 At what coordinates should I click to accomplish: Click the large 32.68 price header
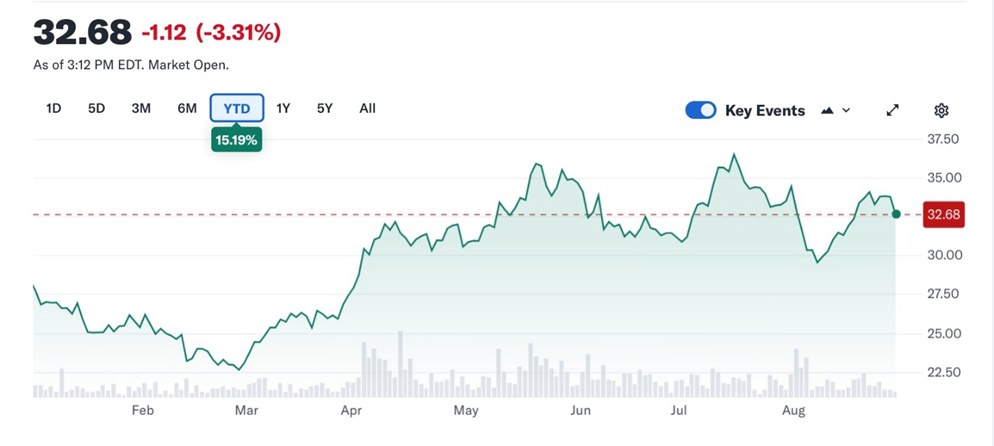point(82,32)
